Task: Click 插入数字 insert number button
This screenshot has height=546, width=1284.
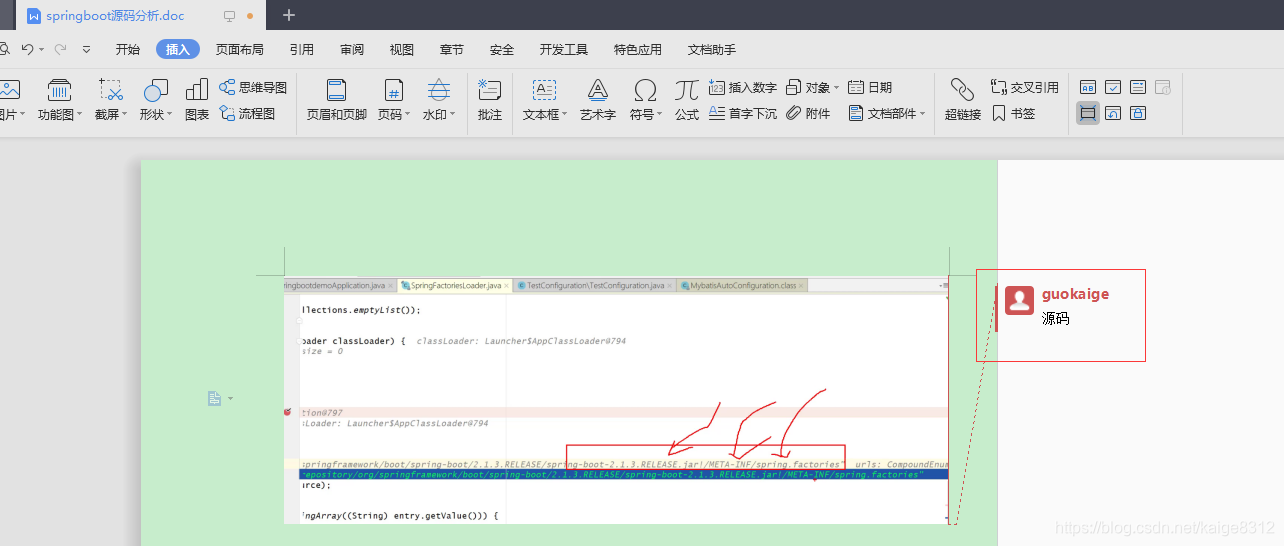Action: tap(743, 88)
